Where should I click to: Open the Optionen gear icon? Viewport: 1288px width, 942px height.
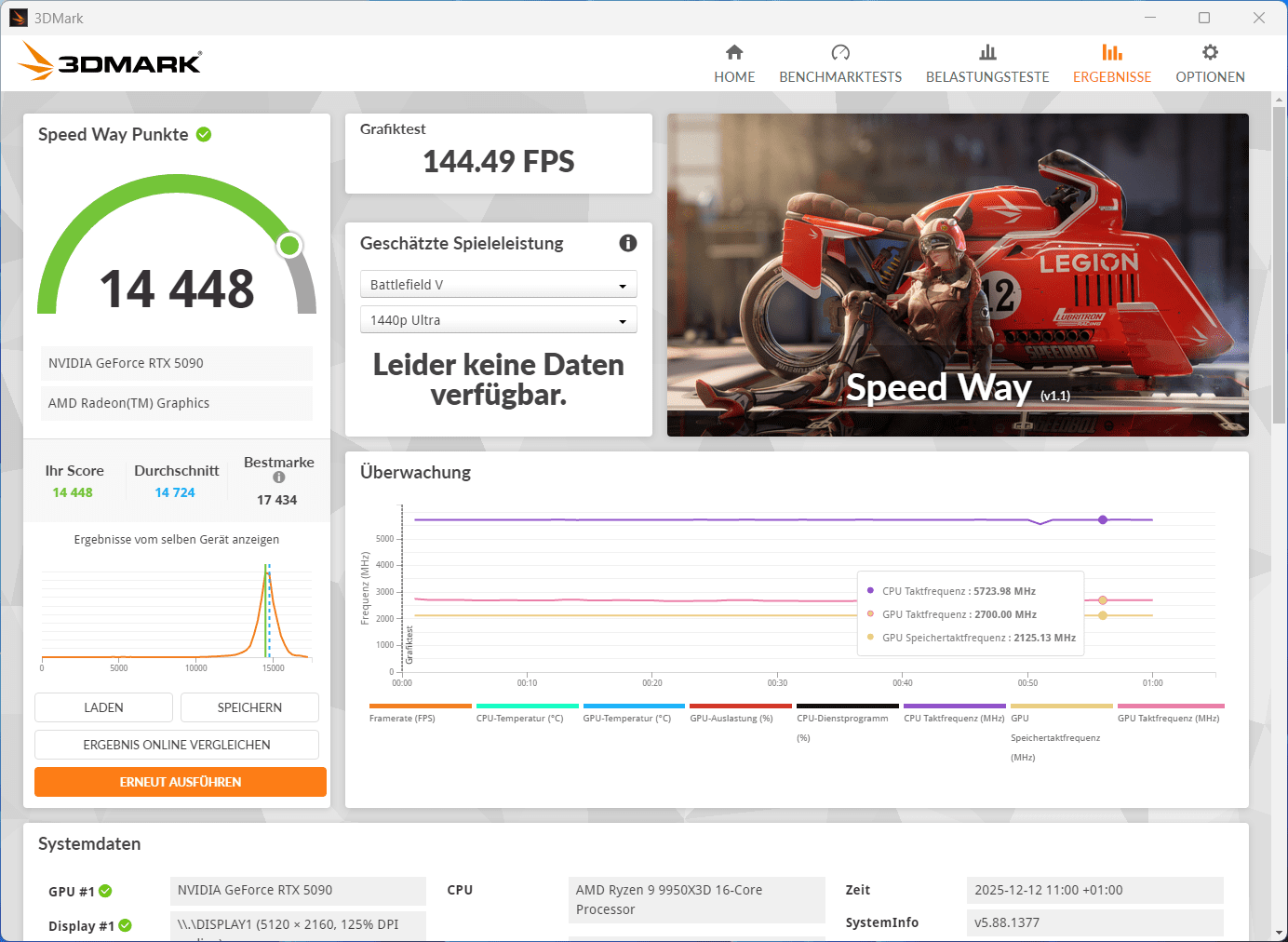pyautogui.click(x=1210, y=52)
